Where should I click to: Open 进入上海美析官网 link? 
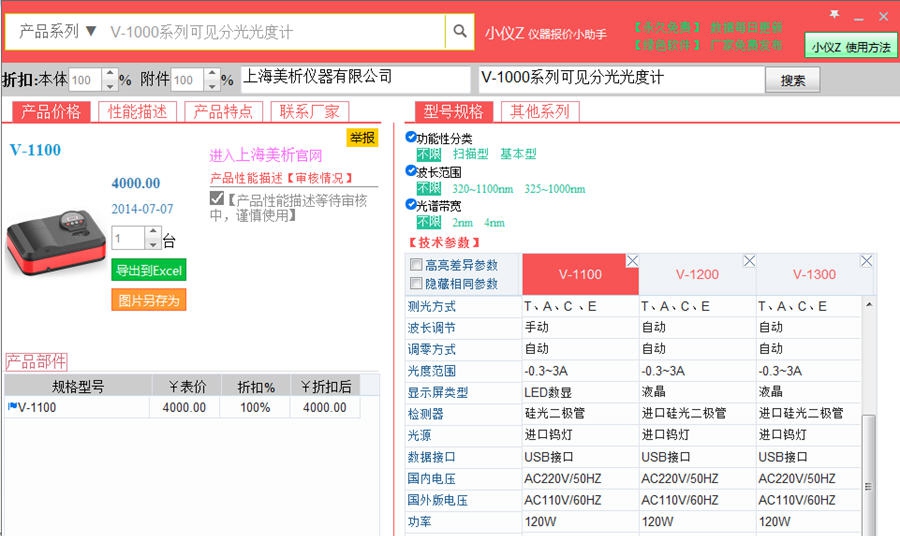pyautogui.click(x=265, y=155)
